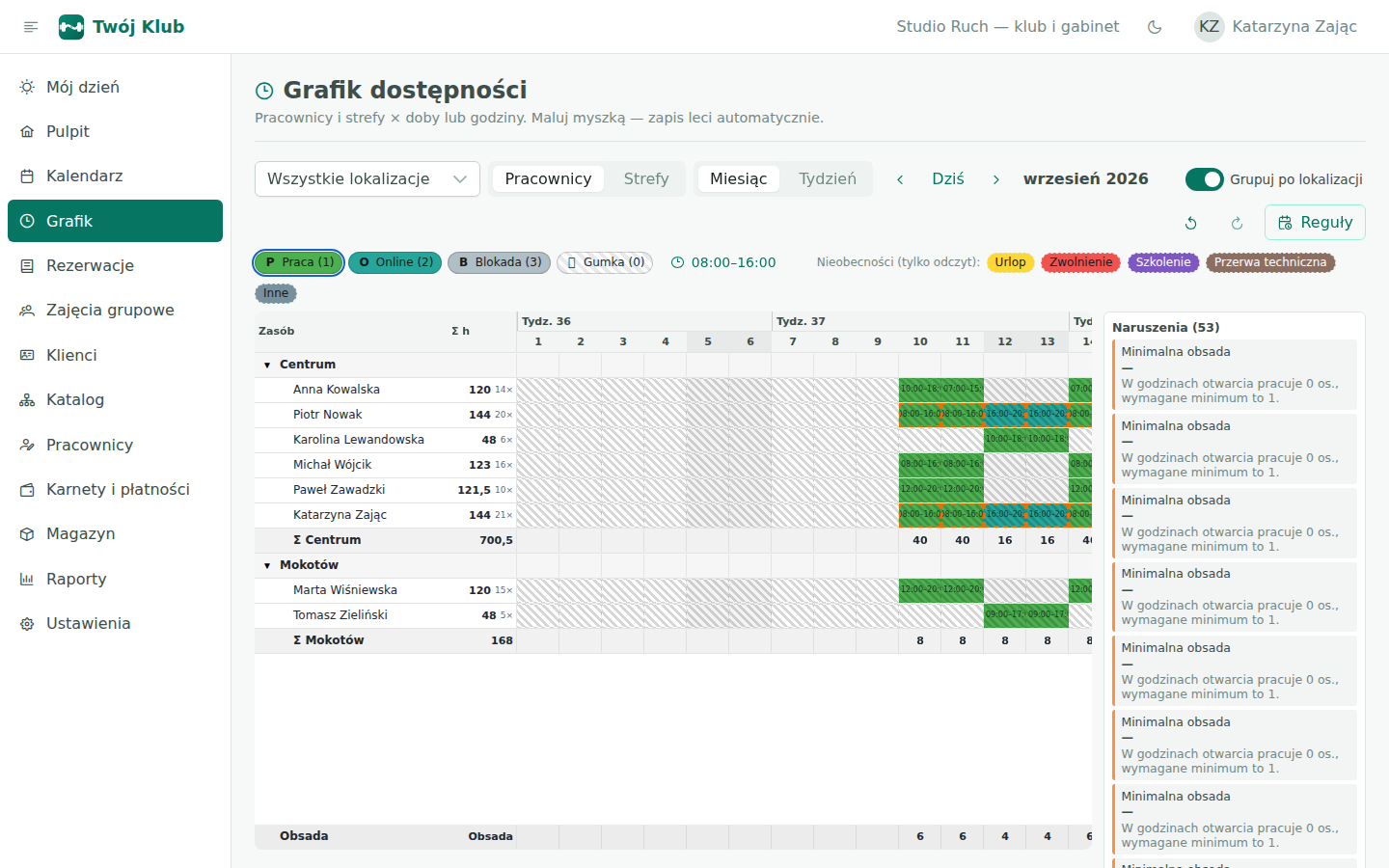The width and height of the screenshot is (1389, 868).
Task: Click the purple Szkolenie legend chip
Action: 1163,262
